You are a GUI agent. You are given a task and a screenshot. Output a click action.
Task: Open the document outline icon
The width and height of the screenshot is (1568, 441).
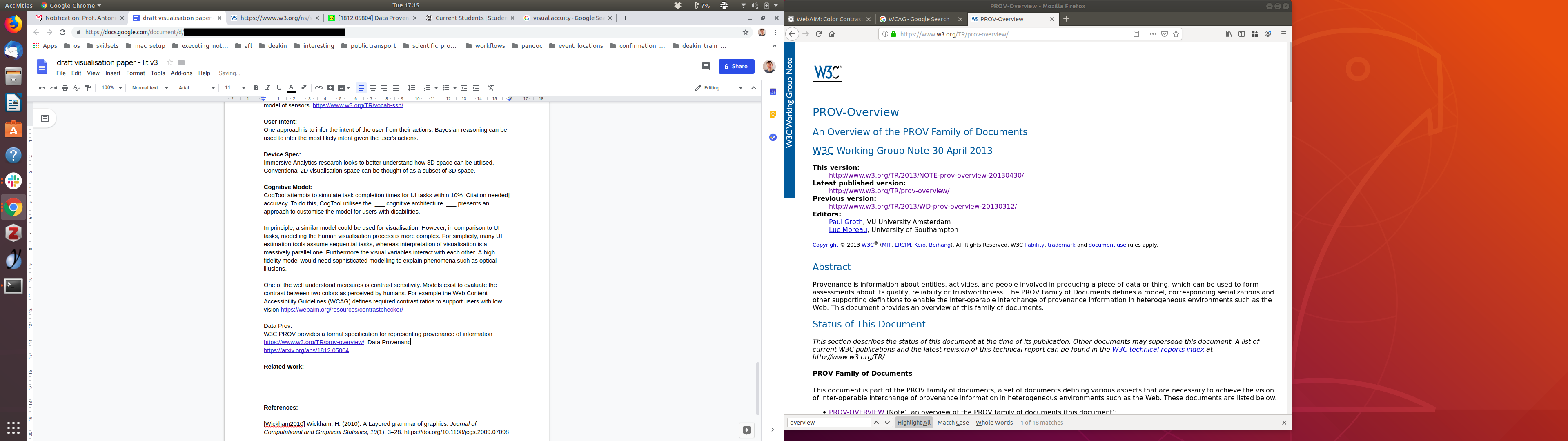point(45,118)
